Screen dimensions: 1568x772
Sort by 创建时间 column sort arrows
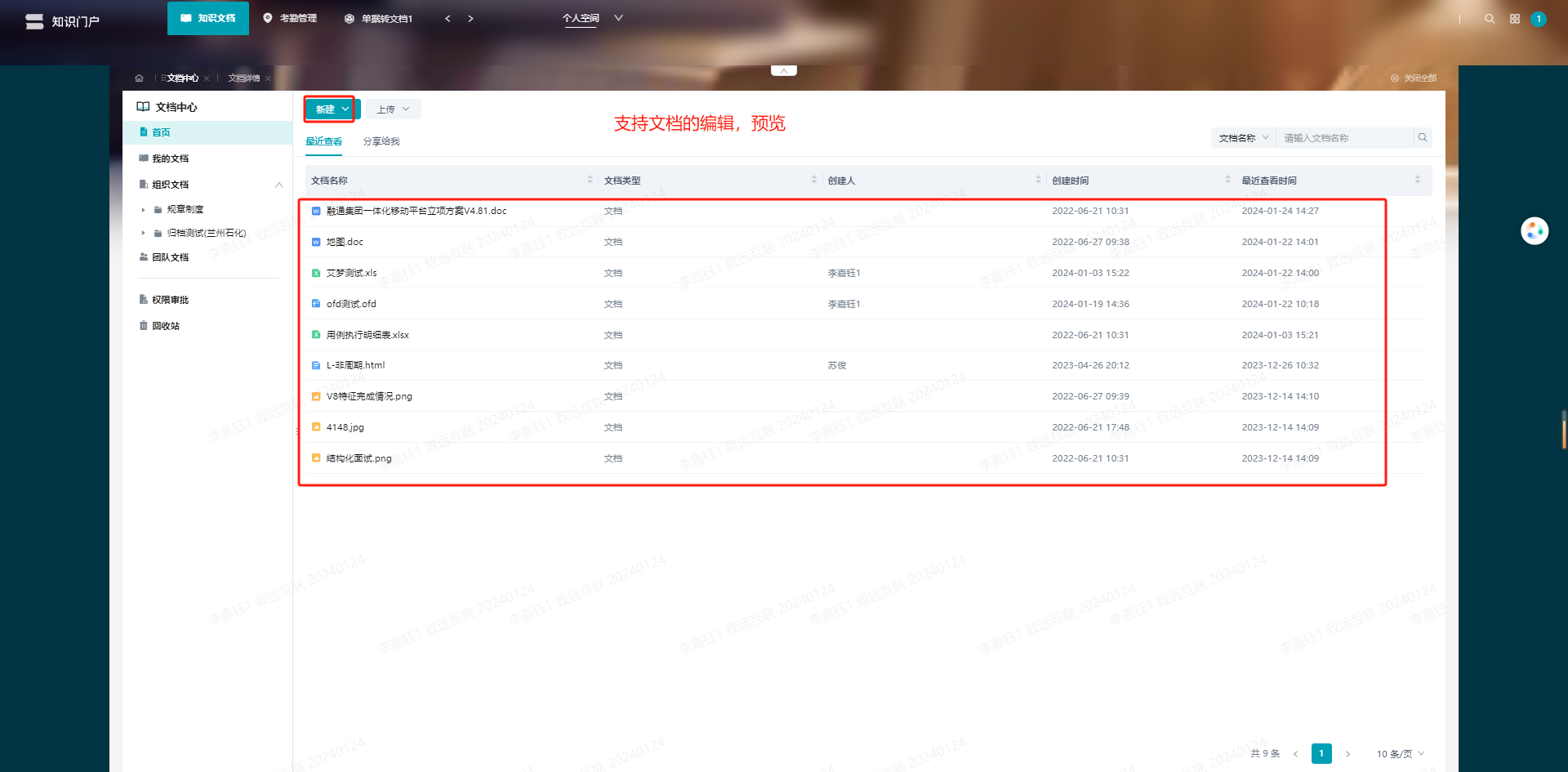1227,180
